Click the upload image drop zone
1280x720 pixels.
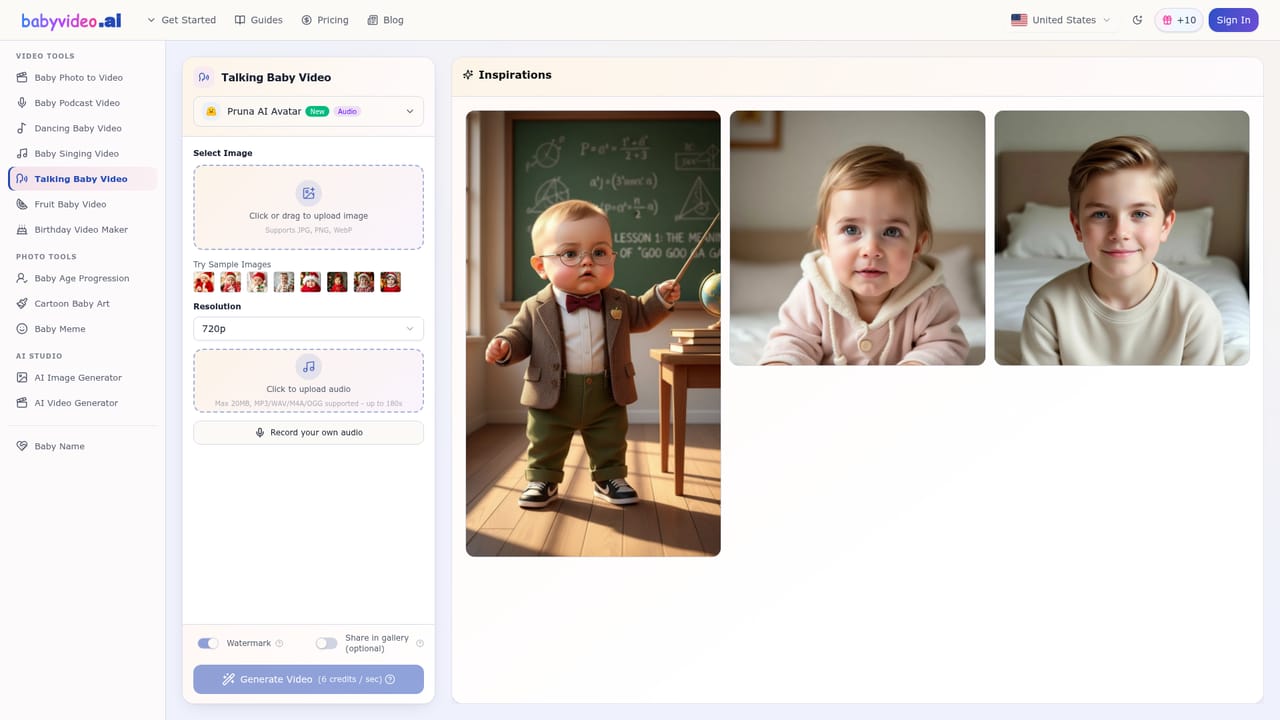[x=308, y=207]
